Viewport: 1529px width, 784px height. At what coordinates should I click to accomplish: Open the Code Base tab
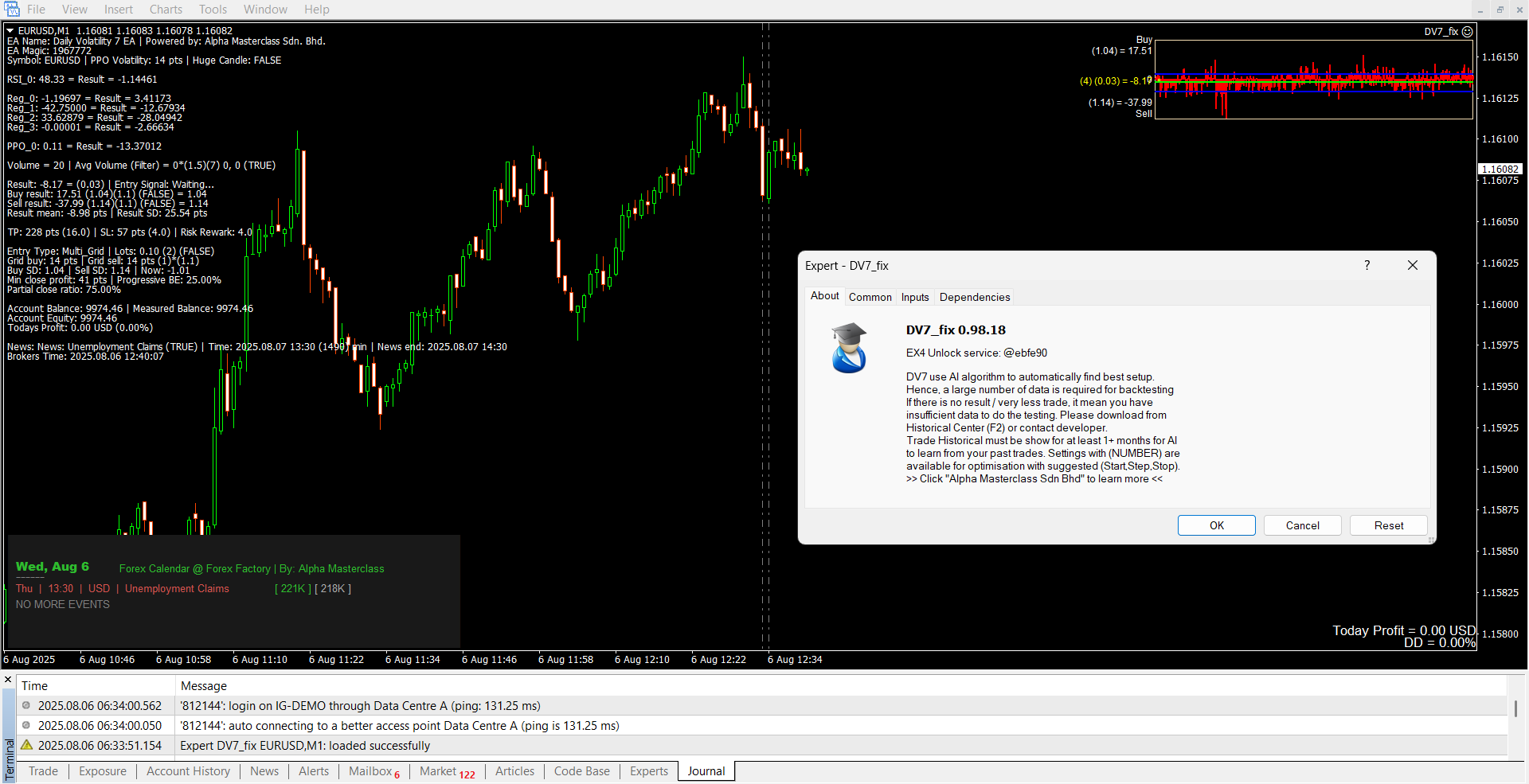[x=581, y=771]
